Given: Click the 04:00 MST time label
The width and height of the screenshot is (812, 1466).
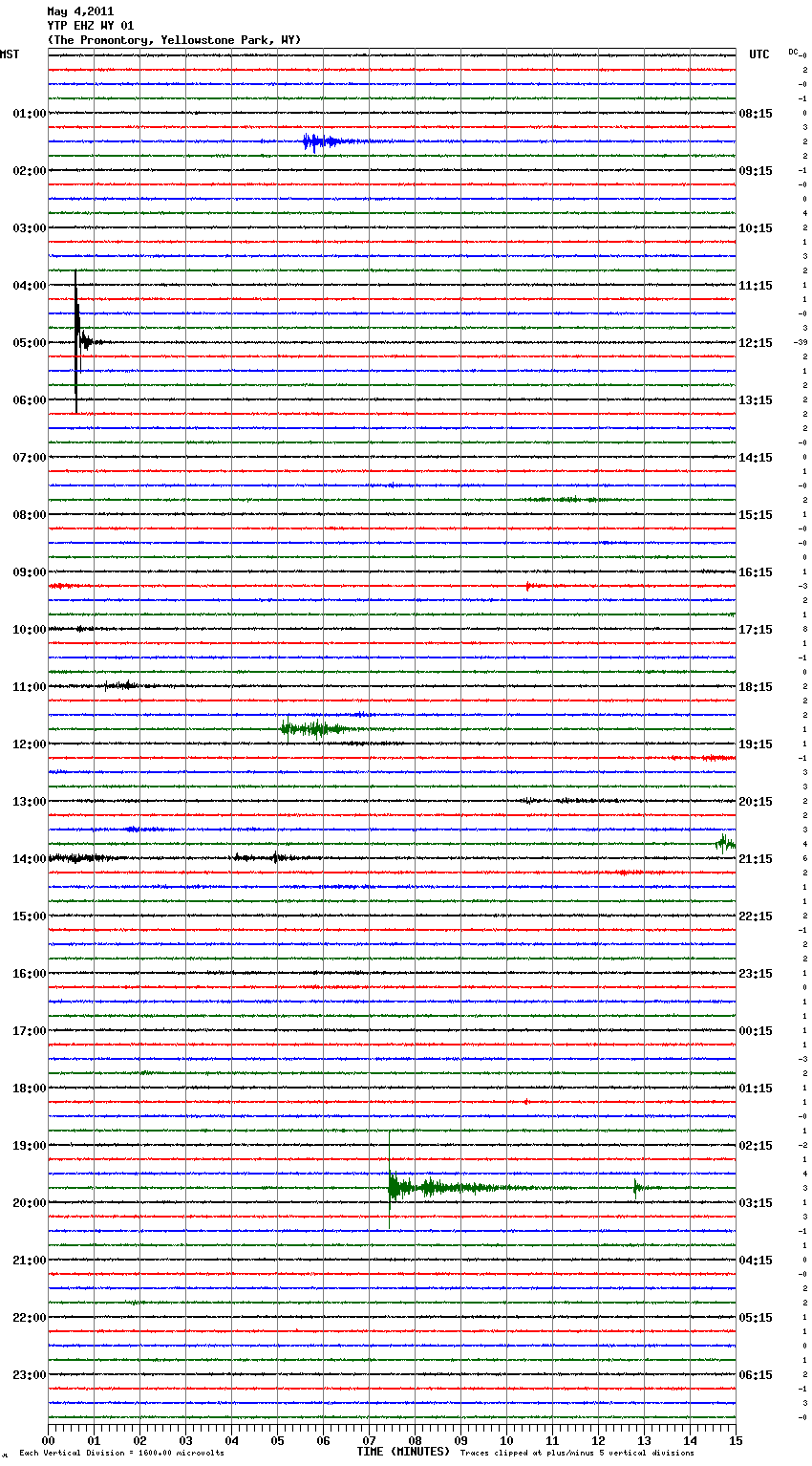Looking at the screenshot, I should [x=29, y=286].
